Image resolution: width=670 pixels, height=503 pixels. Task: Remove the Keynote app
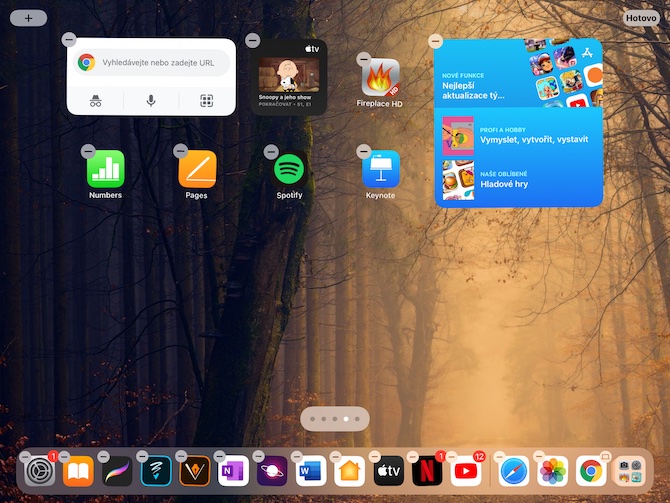point(364,151)
